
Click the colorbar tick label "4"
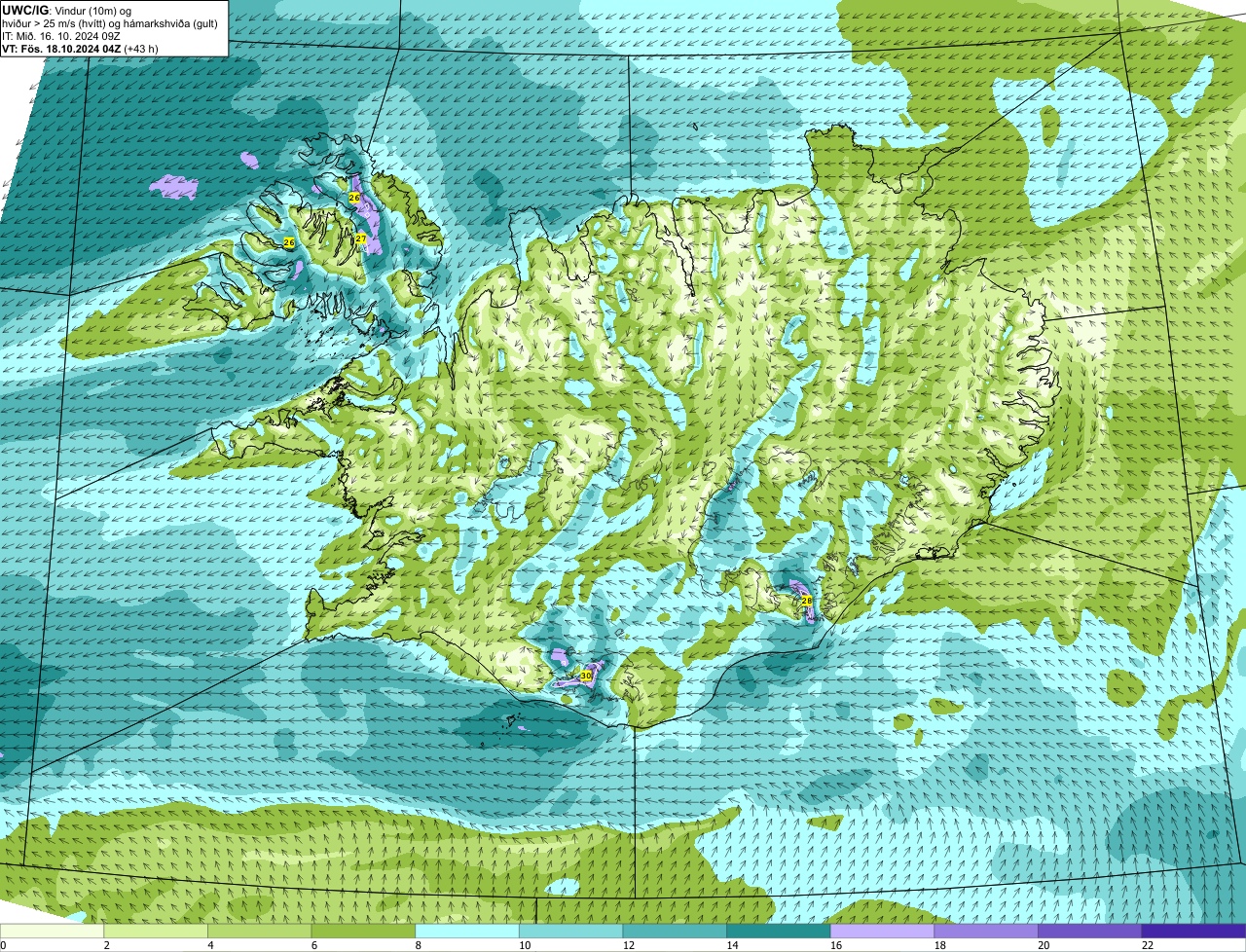point(210,945)
